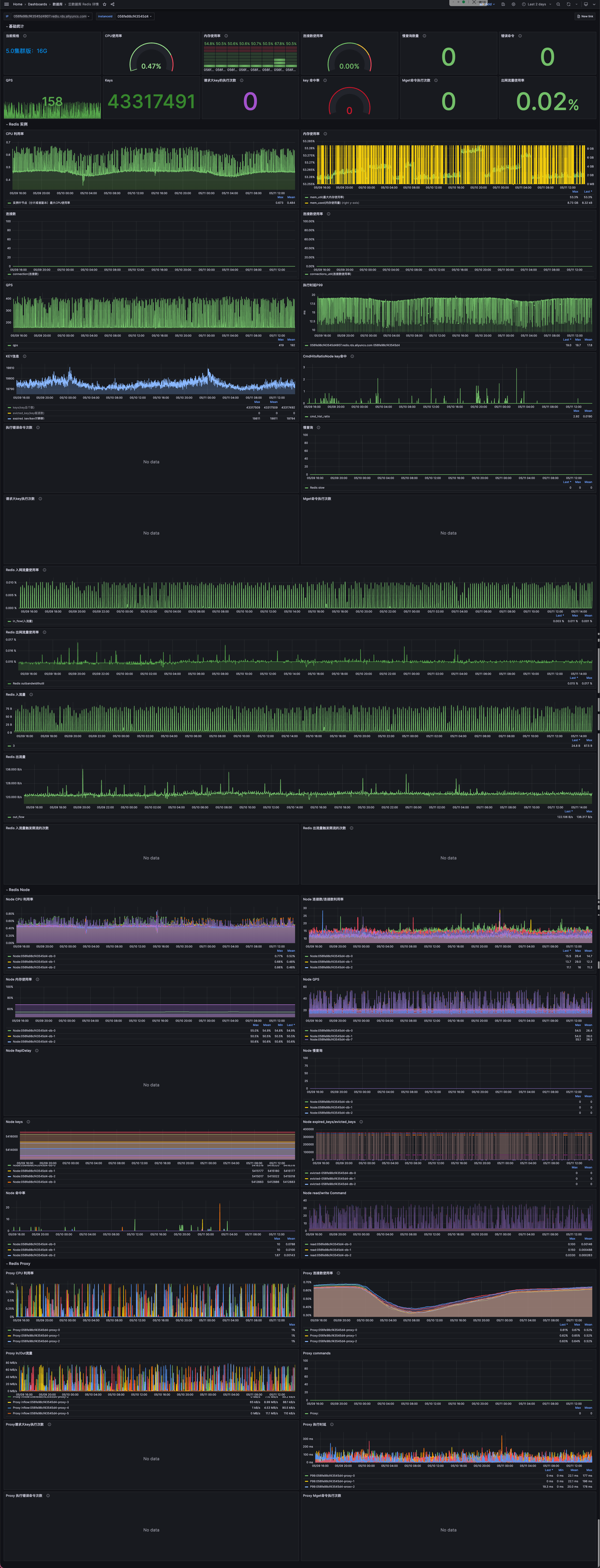This screenshot has width=600, height=1568.
Task: Click the zoom out time range icon
Action: point(558,4)
